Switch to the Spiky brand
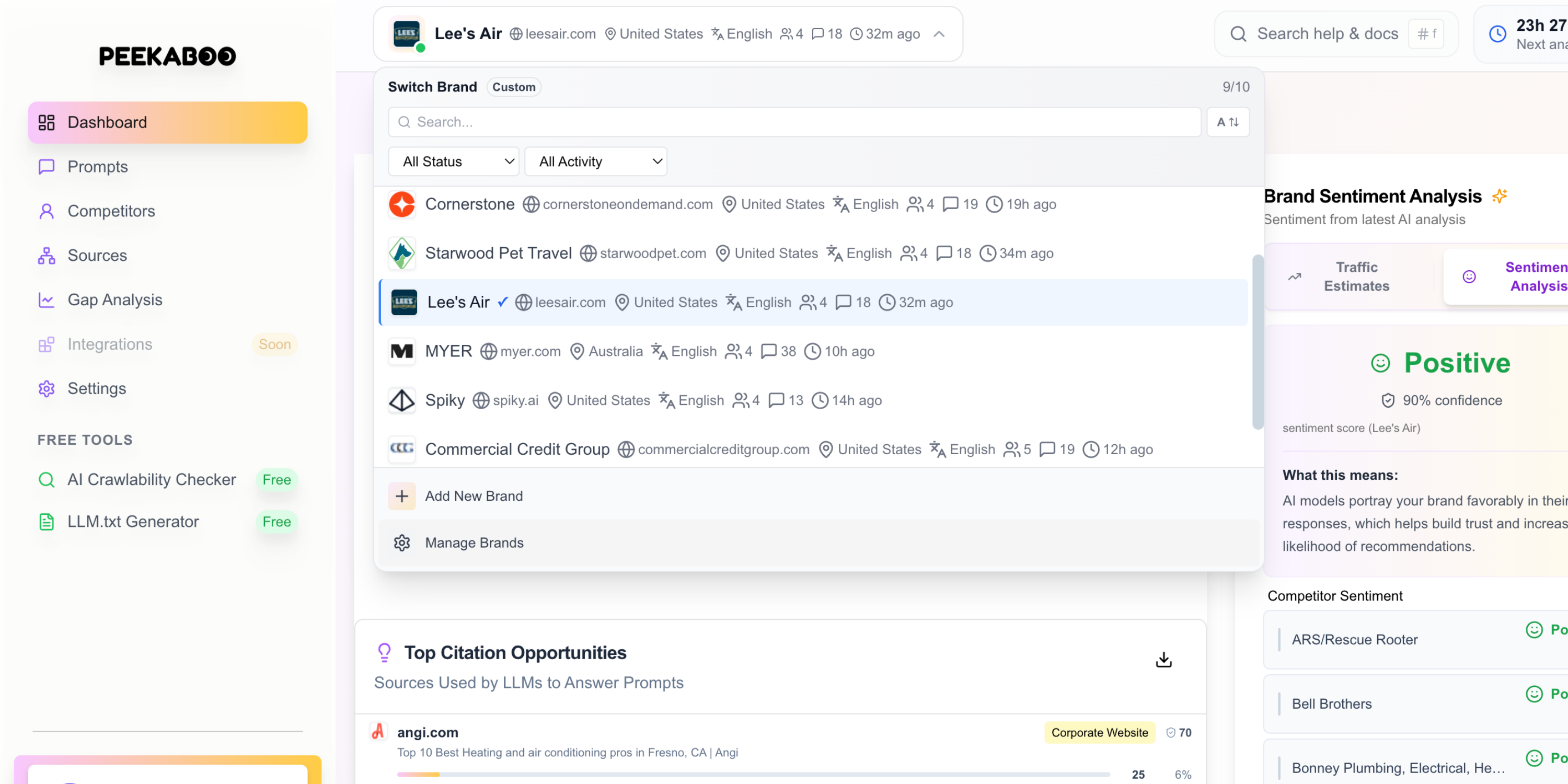Screen dimensions: 1568x784 click(x=813, y=400)
